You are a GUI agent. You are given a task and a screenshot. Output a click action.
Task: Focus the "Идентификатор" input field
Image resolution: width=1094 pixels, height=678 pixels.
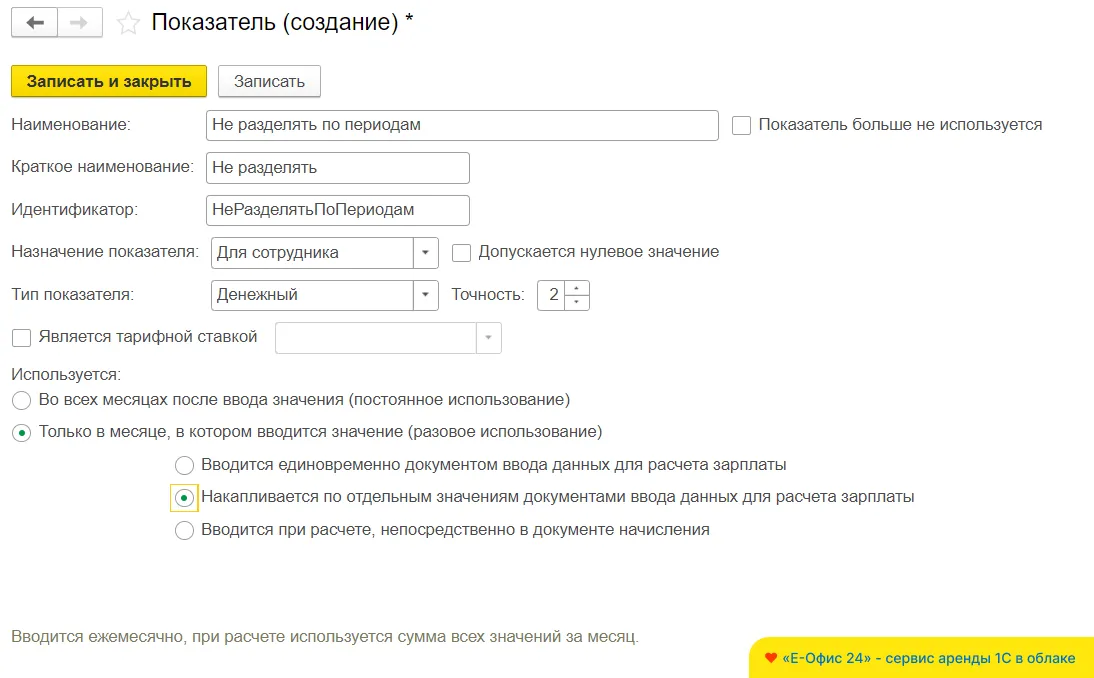(x=337, y=210)
